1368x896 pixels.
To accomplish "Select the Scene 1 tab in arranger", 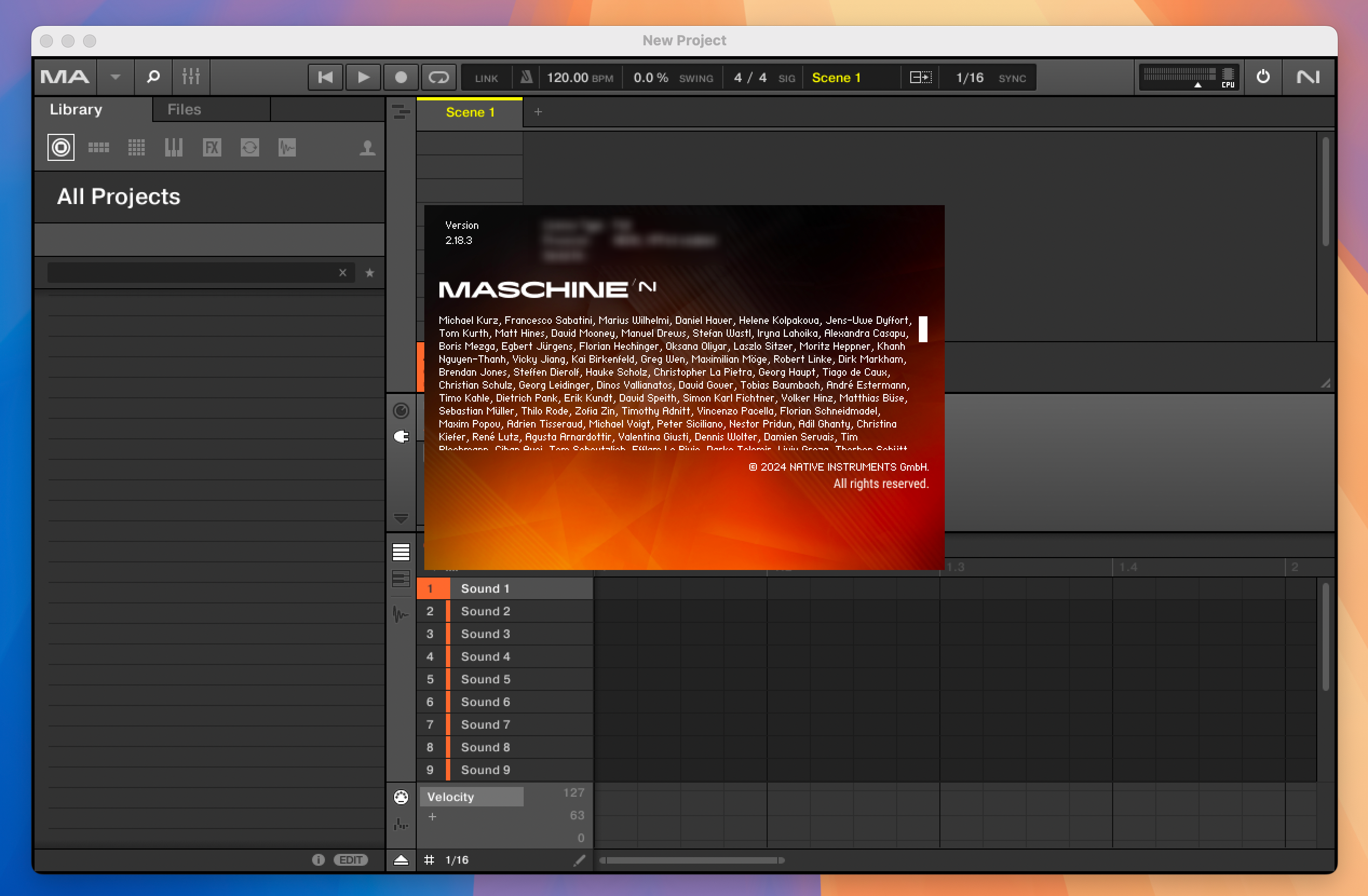I will 470,112.
